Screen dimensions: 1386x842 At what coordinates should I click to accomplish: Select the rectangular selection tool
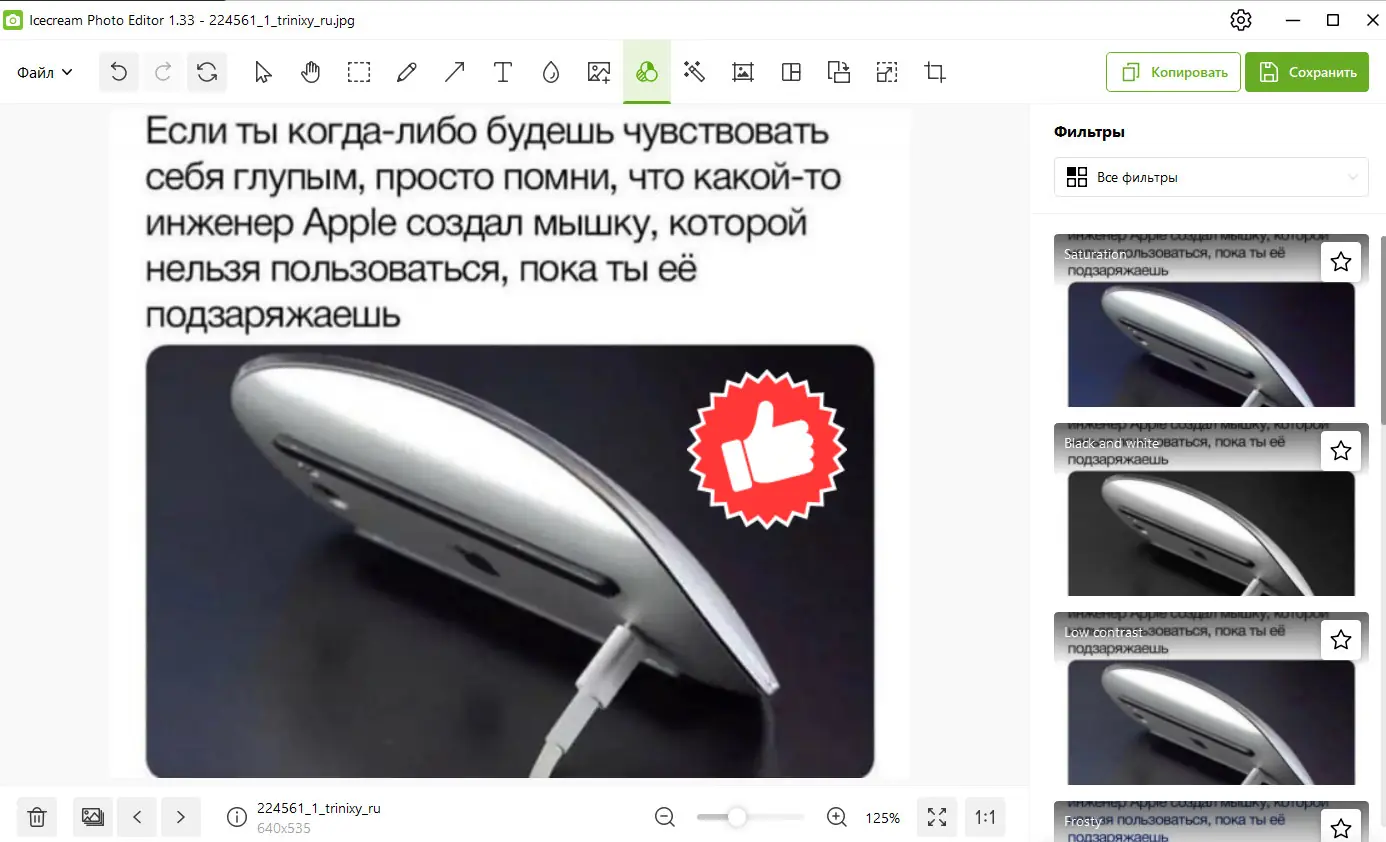(358, 71)
